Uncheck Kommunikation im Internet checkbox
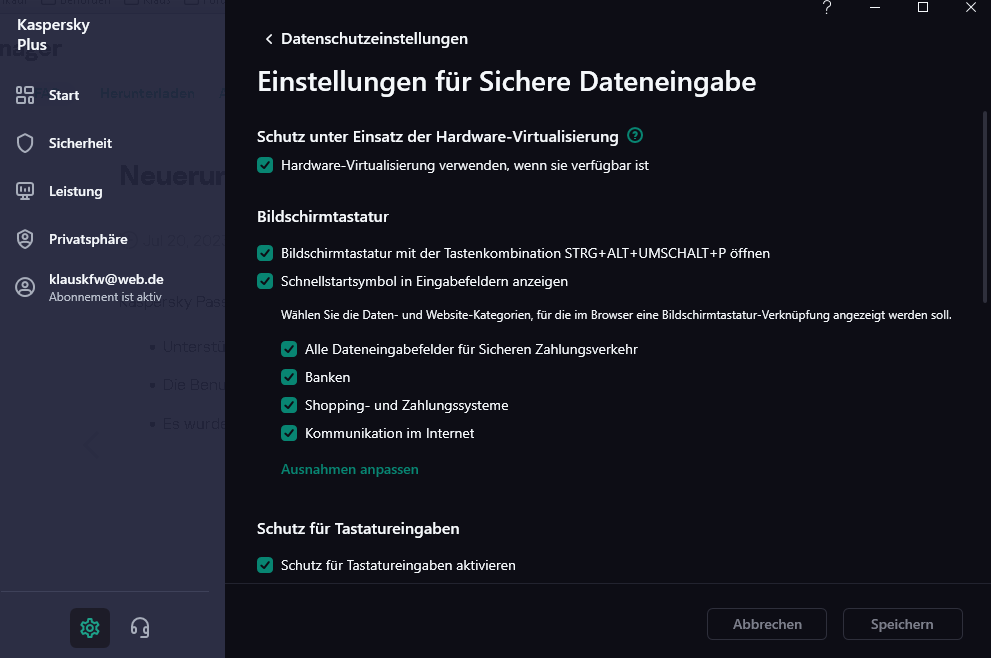Viewport: 991px width, 658px height. 289,433
